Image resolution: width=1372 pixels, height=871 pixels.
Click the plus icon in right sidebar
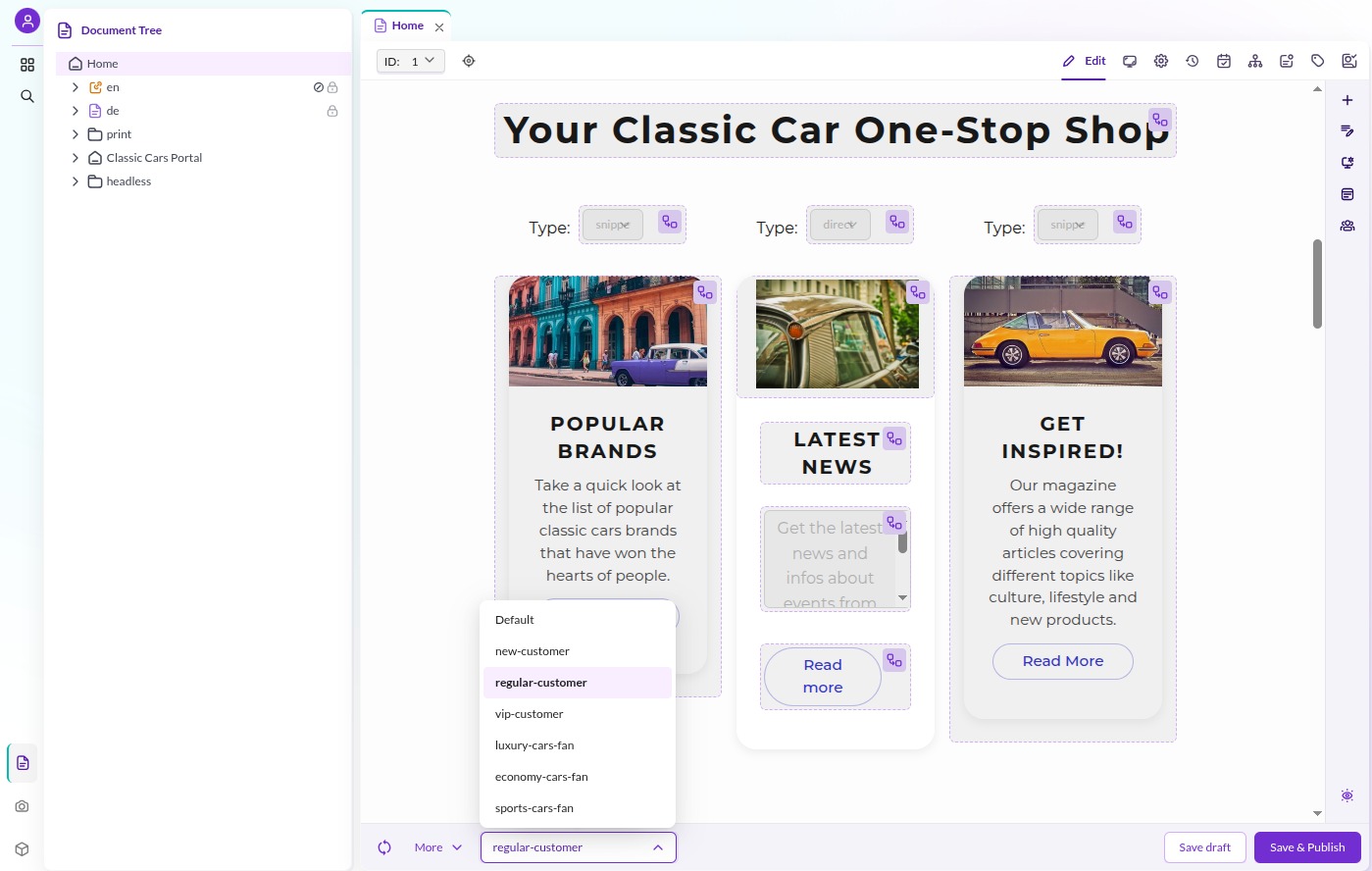click(1347, 100)
